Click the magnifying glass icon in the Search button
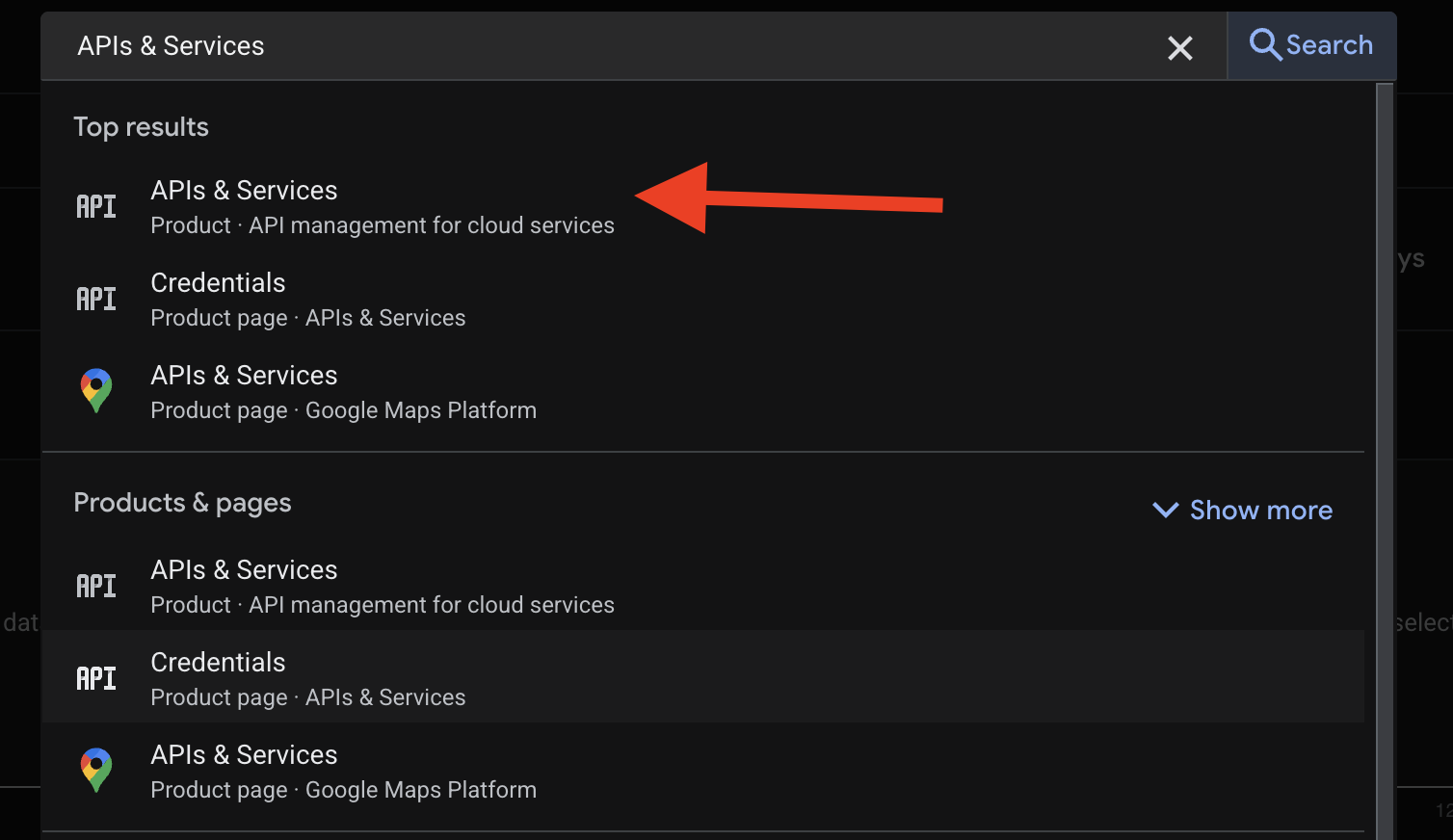 tap(1265, 44)
